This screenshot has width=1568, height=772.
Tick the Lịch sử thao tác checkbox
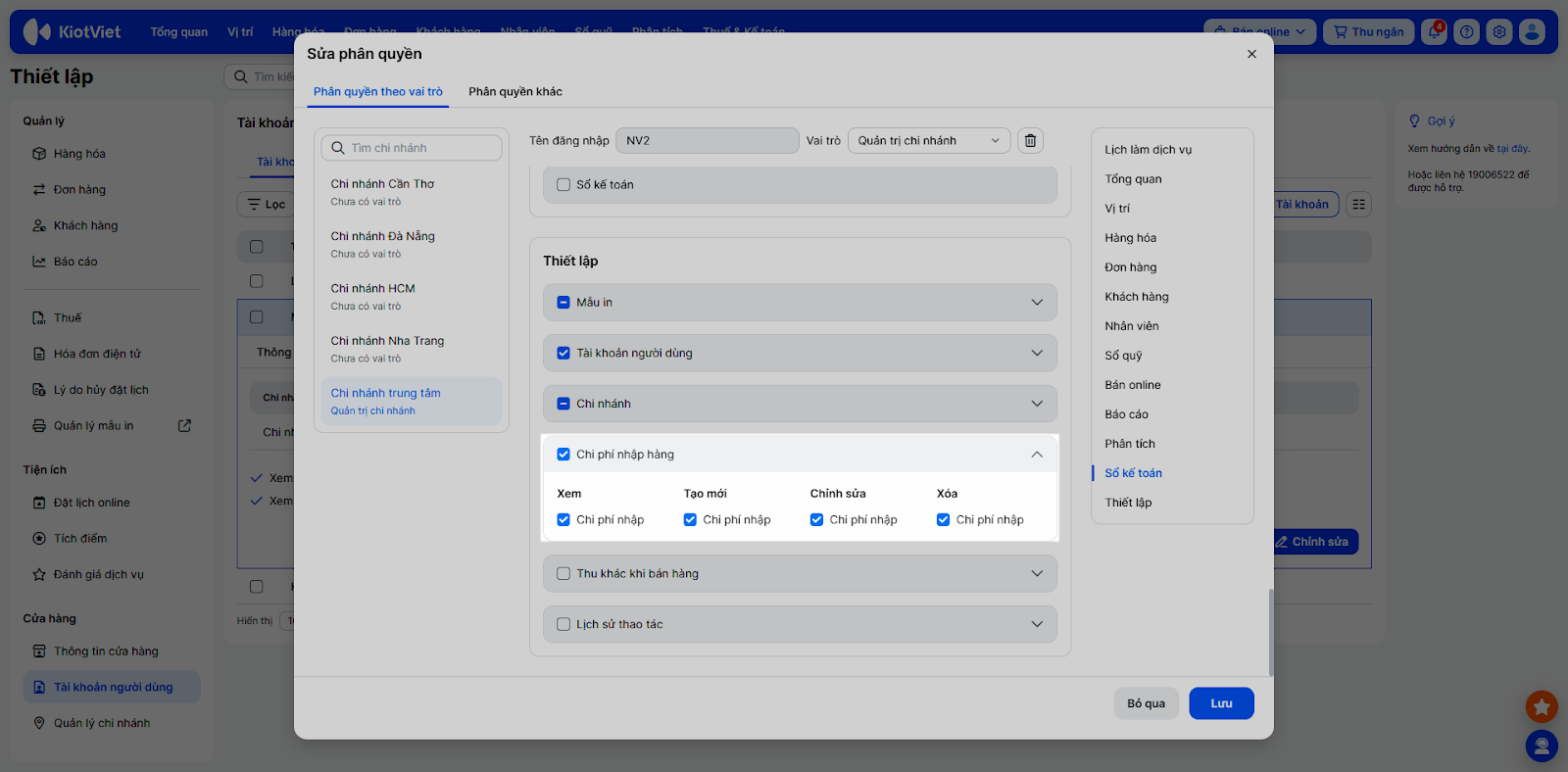(x=563, y=624)
